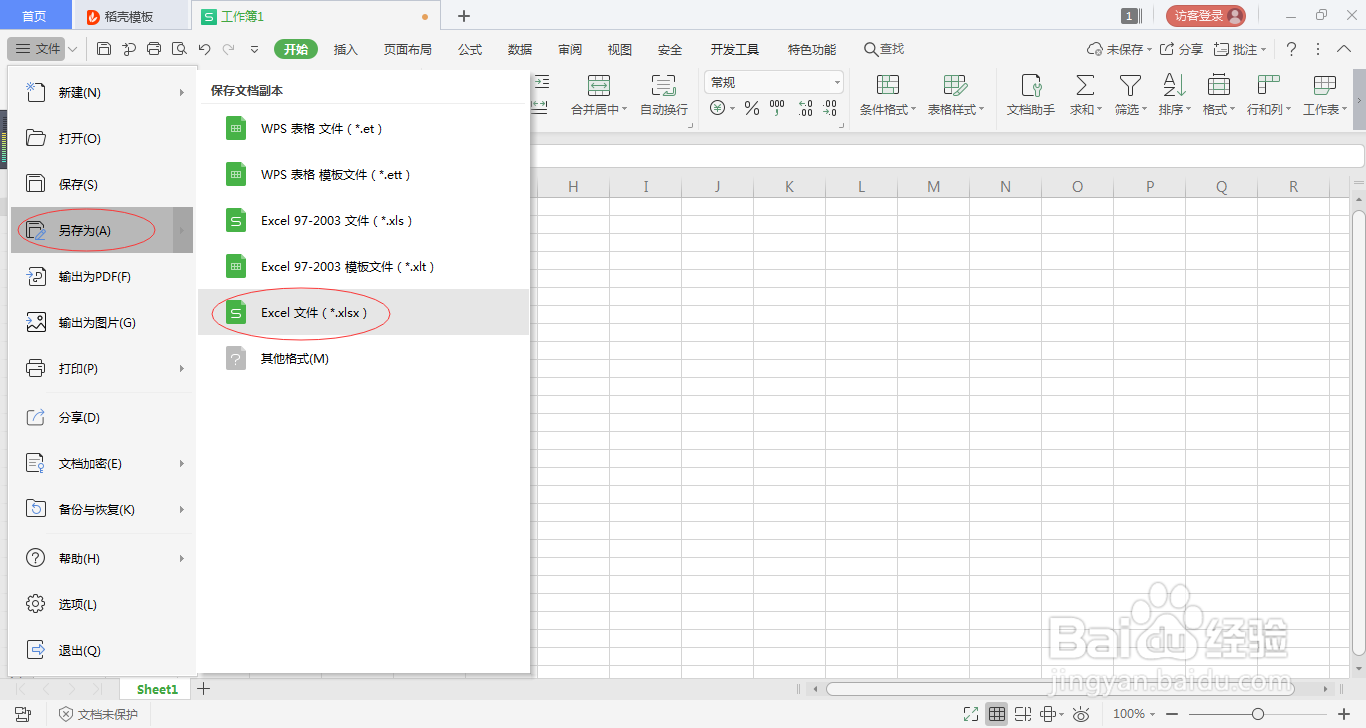Open Document Assistant (文档助手)
This screenshot has height=728, width=1366.
(1031, 95)
